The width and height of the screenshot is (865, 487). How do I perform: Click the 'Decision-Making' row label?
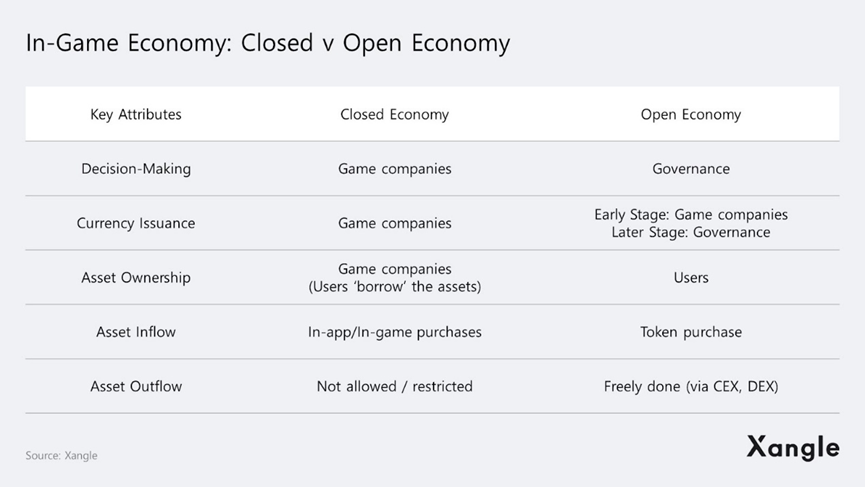[x=136, y=169]
